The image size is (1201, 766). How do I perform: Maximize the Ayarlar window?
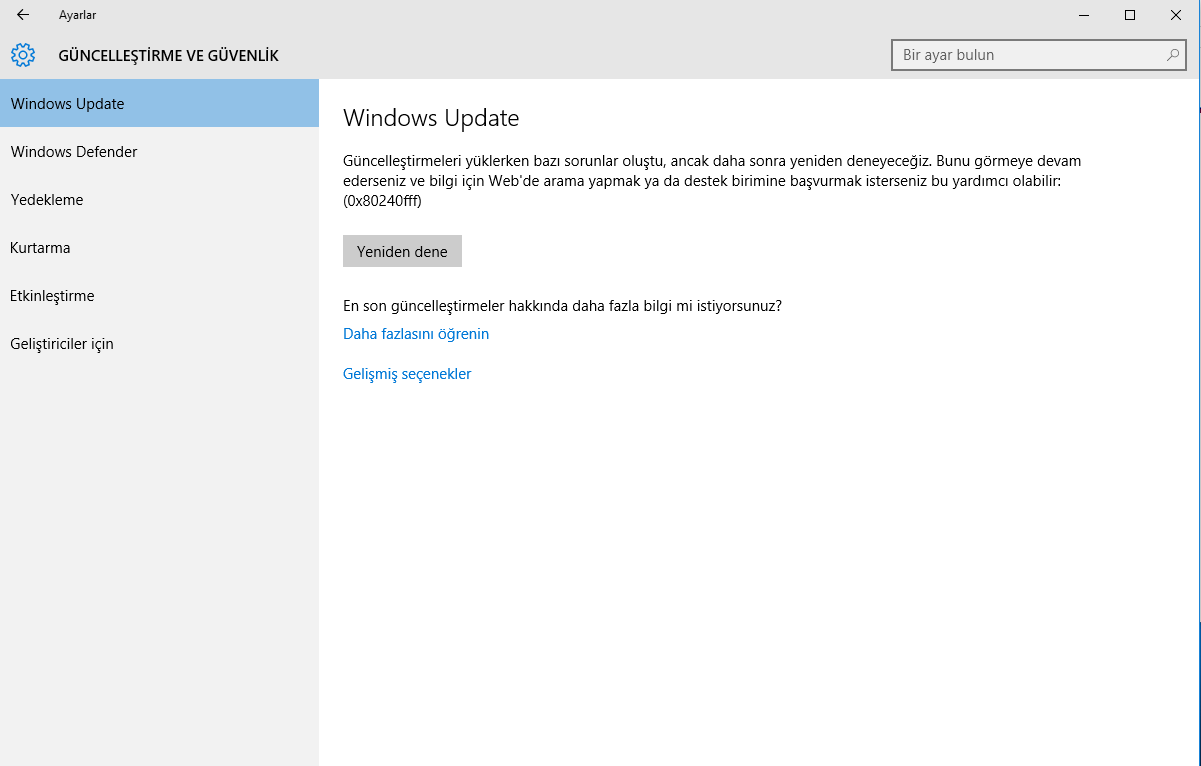click(x=1130, y=15)
